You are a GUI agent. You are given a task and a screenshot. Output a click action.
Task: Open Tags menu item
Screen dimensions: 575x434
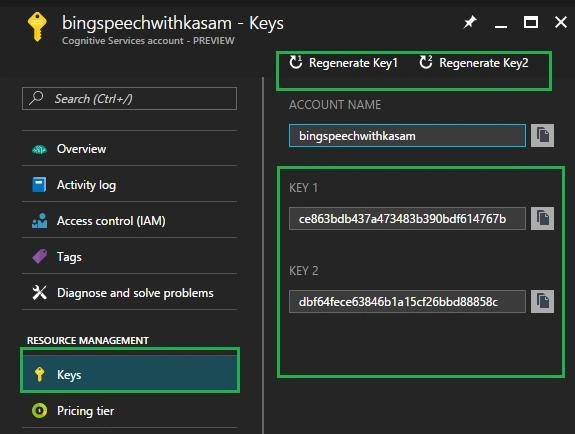pyautogui.click(x=129, y=256)
